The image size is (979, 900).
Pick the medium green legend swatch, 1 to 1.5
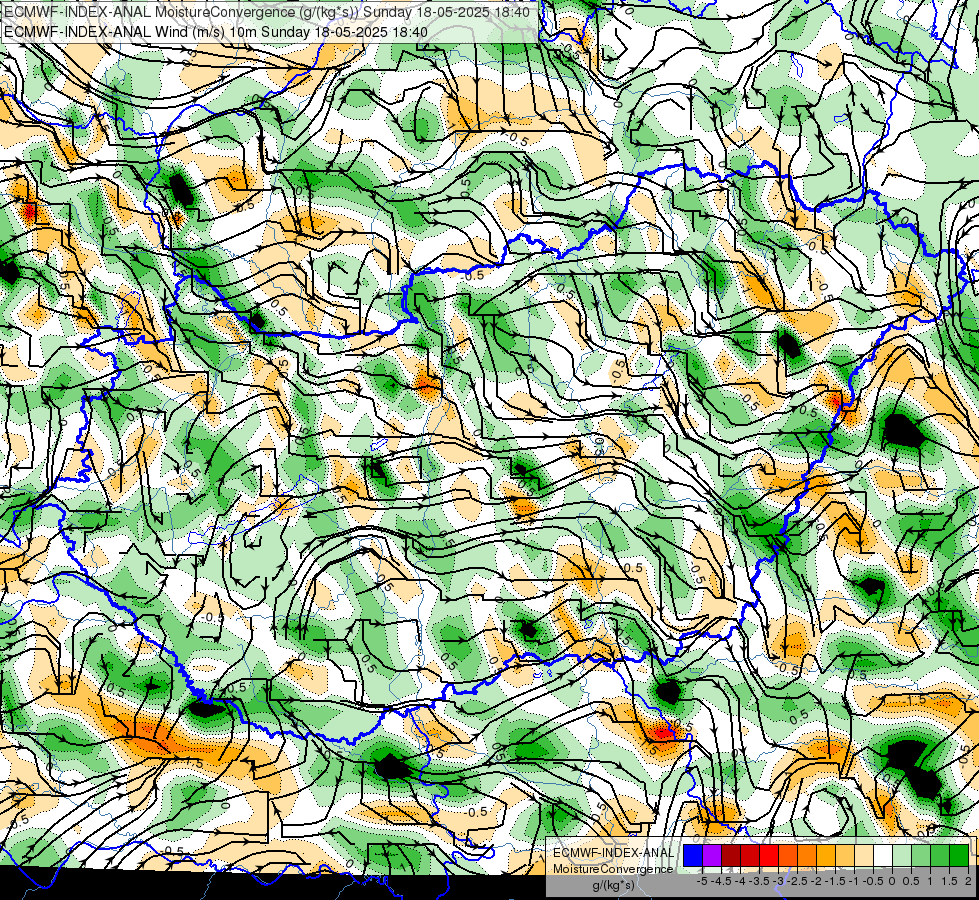pyautogui.click(x=940, y=855)
